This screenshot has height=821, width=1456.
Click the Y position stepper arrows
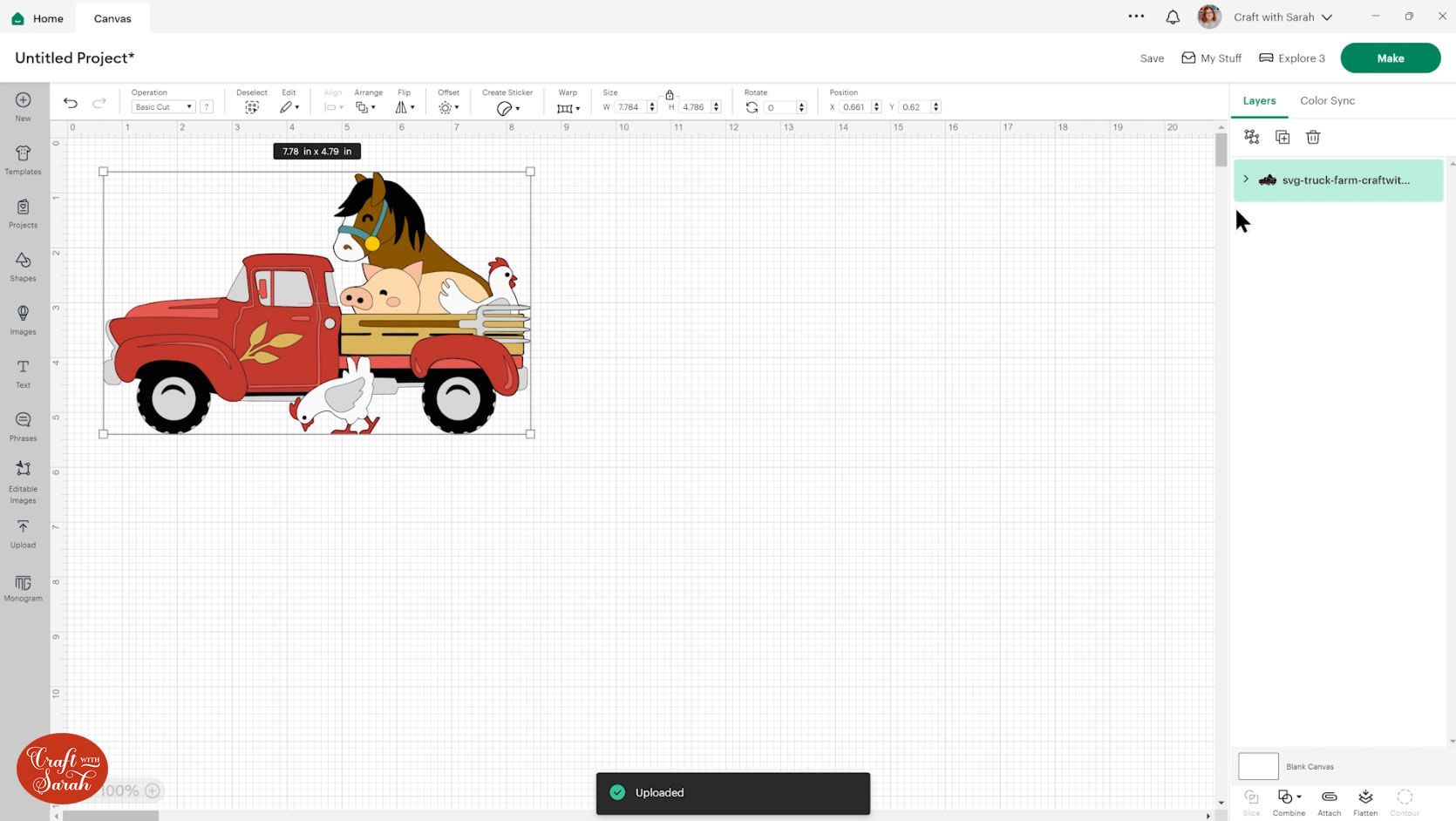936,107
